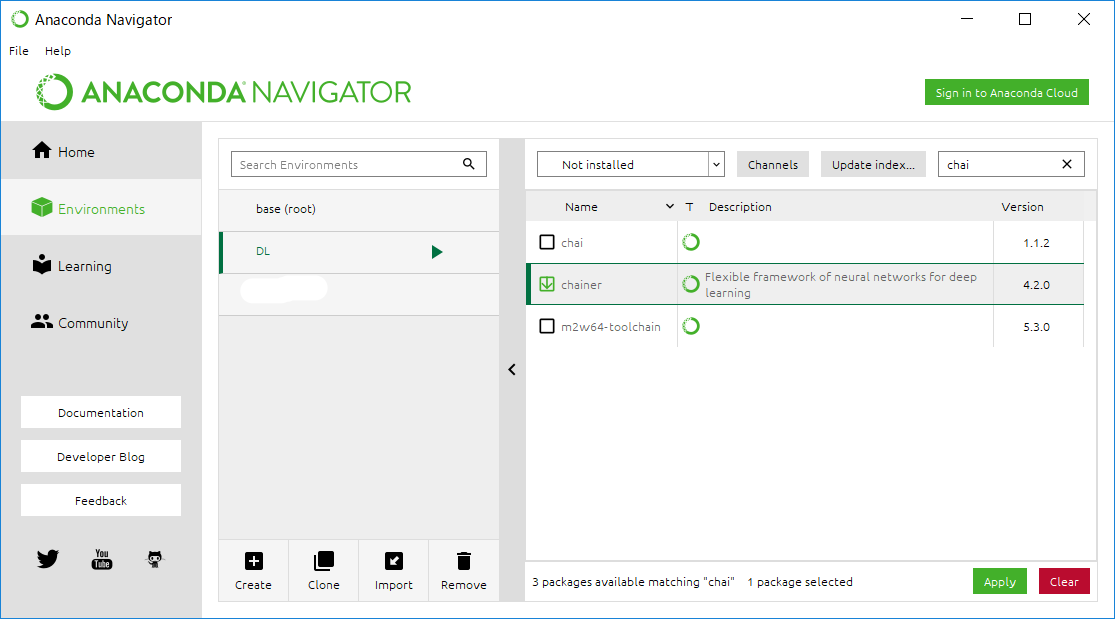Image resolution: width=1115 pixels, height=619 pixels.
Task: Launch the DL environment play button
Action: [437, 251]
